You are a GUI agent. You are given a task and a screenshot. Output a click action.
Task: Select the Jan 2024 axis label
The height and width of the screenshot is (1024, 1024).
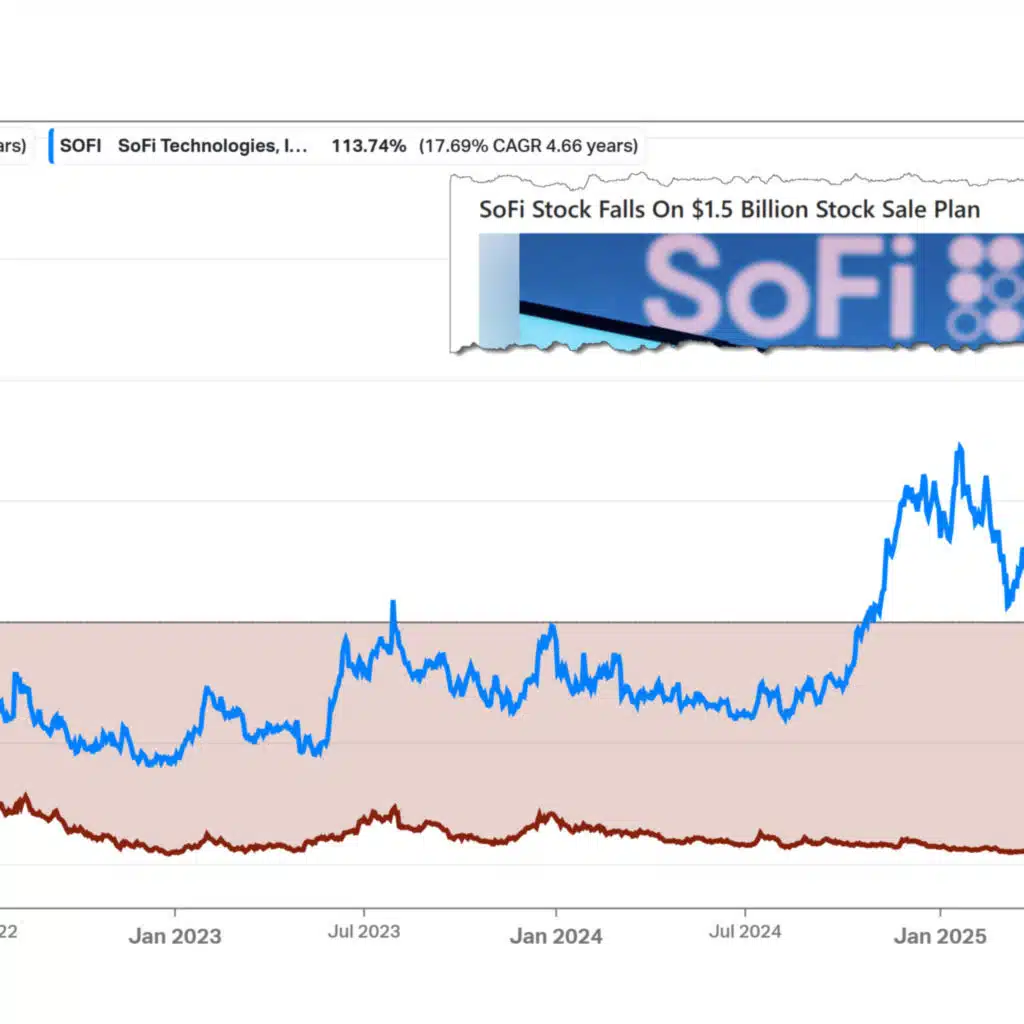(556, 936)
